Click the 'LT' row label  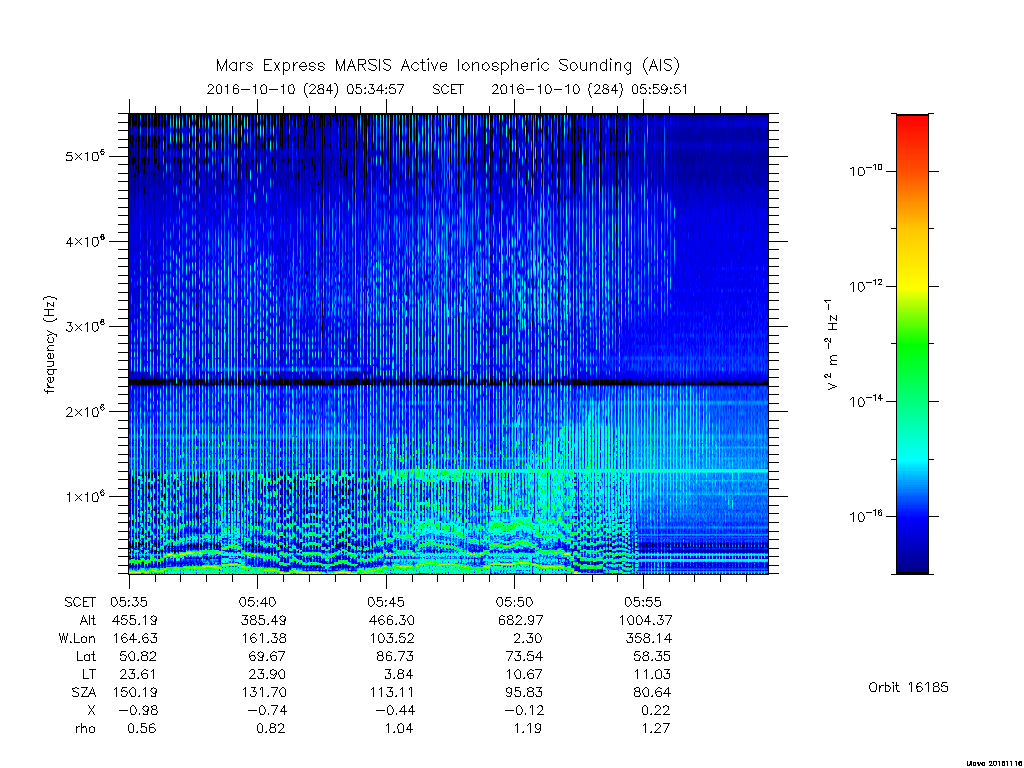(89, 674)
